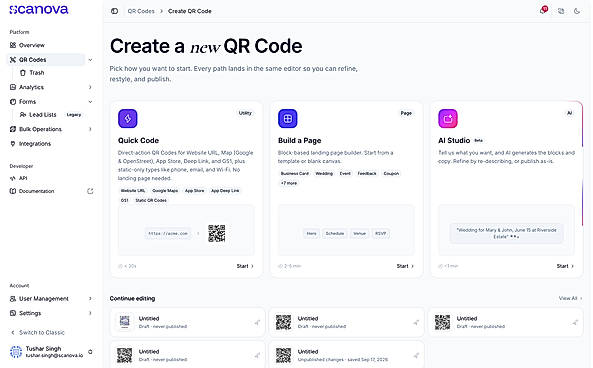Click the Feedback tag
The image size is (593, 368).
(367, 174)
